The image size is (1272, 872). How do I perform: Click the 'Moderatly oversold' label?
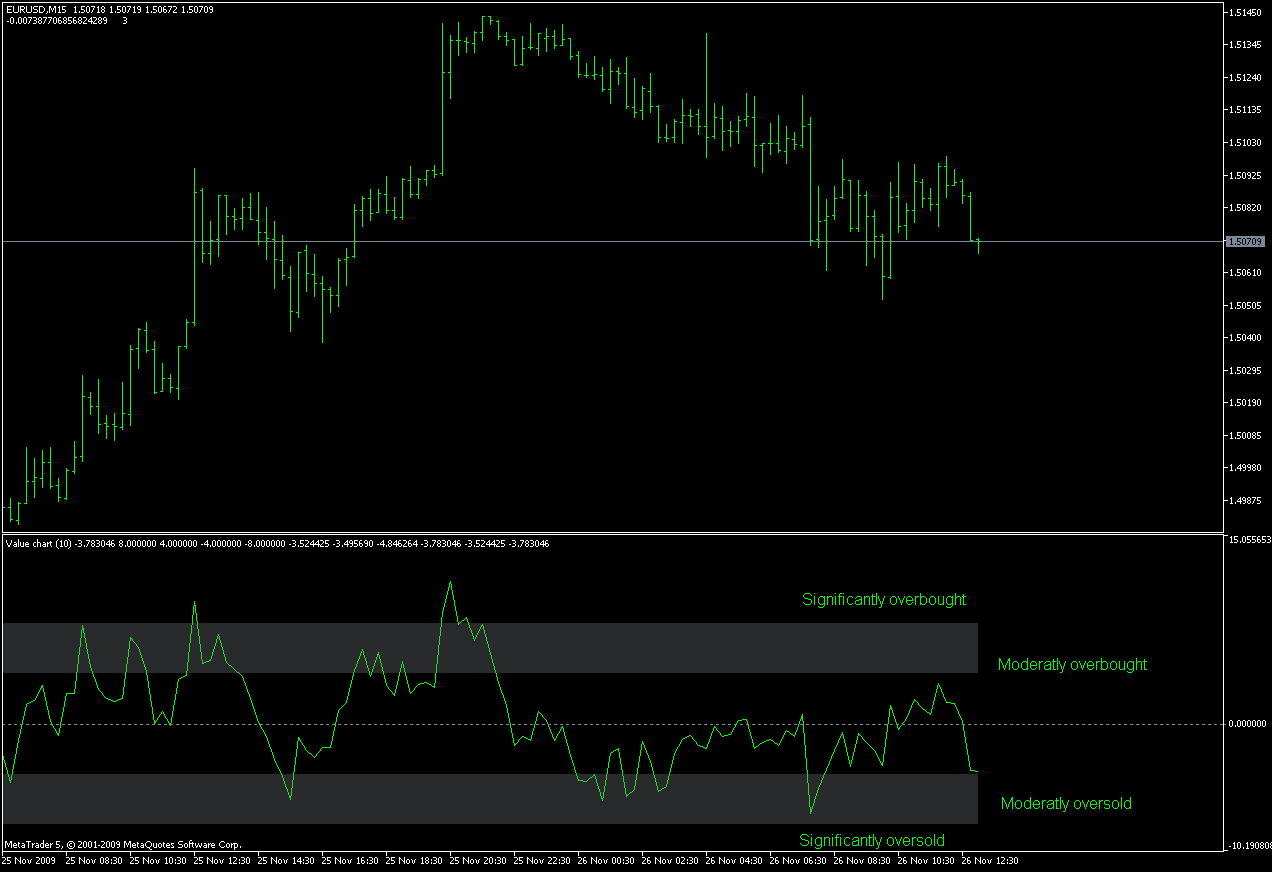(1066, 803)
